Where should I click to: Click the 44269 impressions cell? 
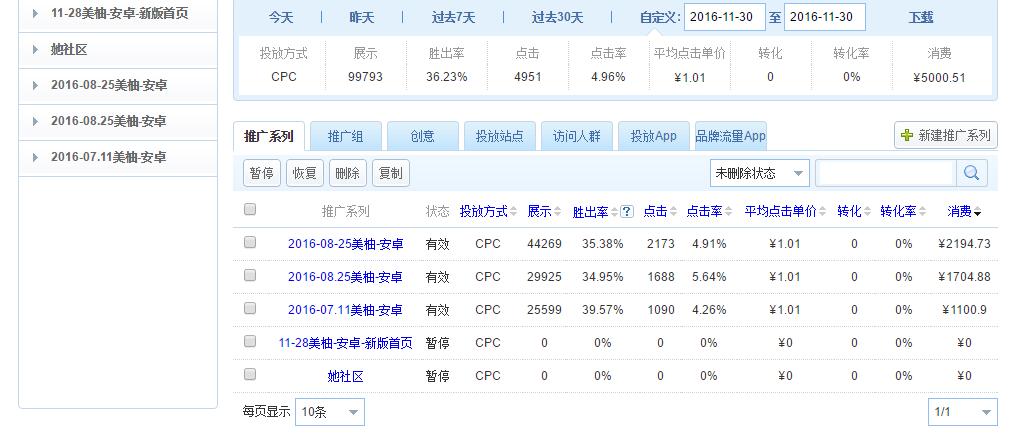544,244
